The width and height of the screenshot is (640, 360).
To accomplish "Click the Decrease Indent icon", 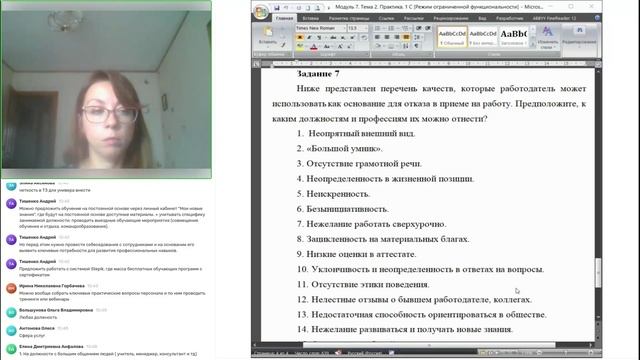I will (x=418, y=28).
